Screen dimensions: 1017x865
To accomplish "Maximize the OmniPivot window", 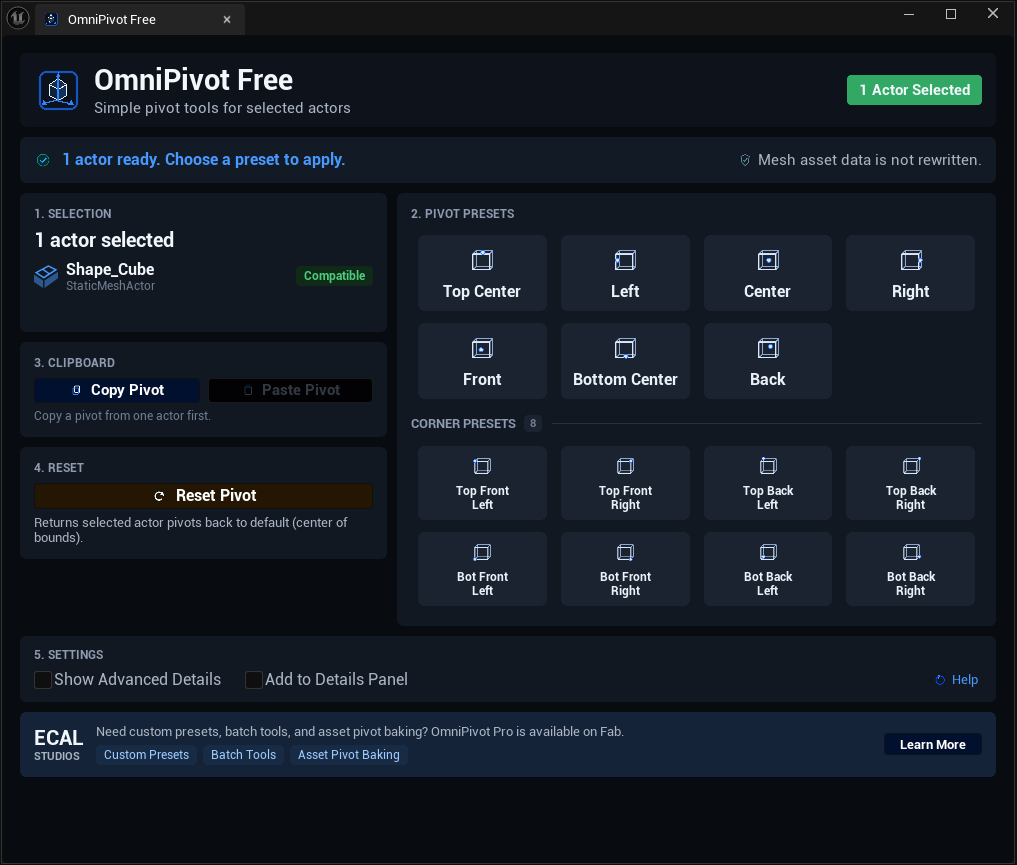I will coord(951,14).
